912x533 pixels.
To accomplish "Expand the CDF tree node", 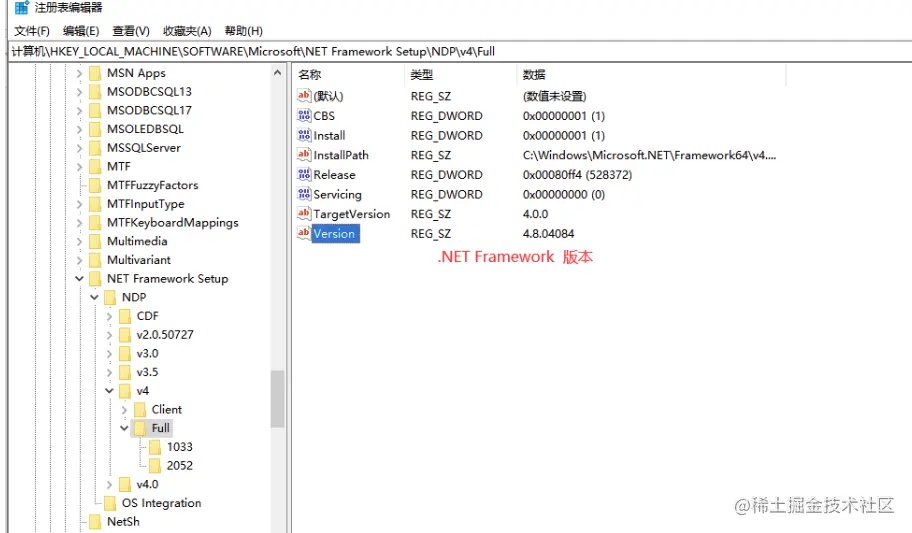I will tap(109, 316).
